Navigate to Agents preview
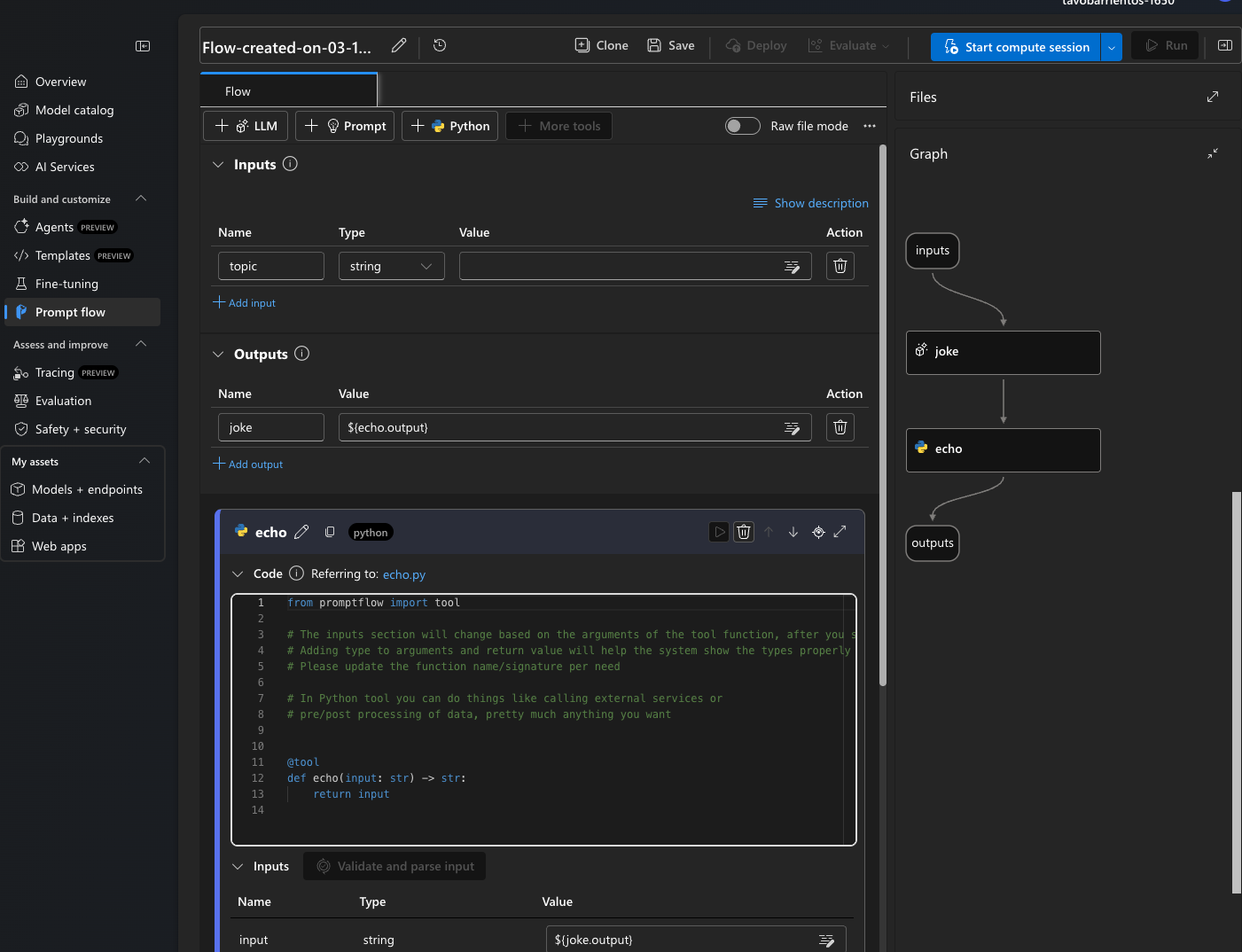This screenshot has height=952, width=1242. point(82,227)
